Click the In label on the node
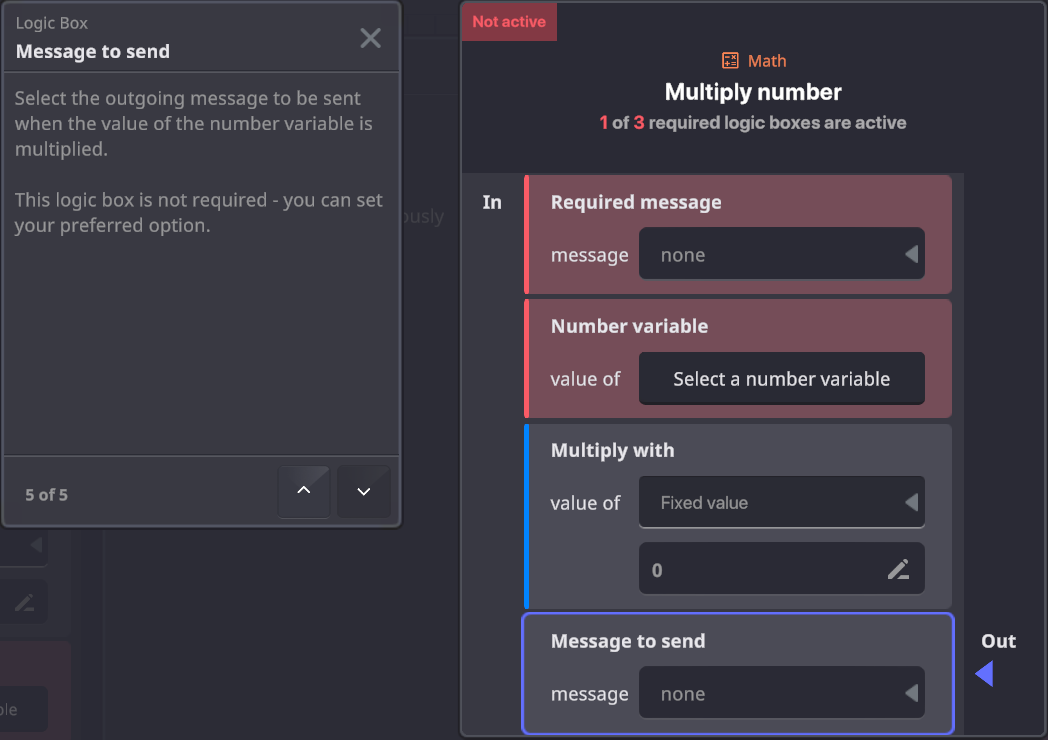The width and height of the screenshot is (1048, 740). (492, 202)
